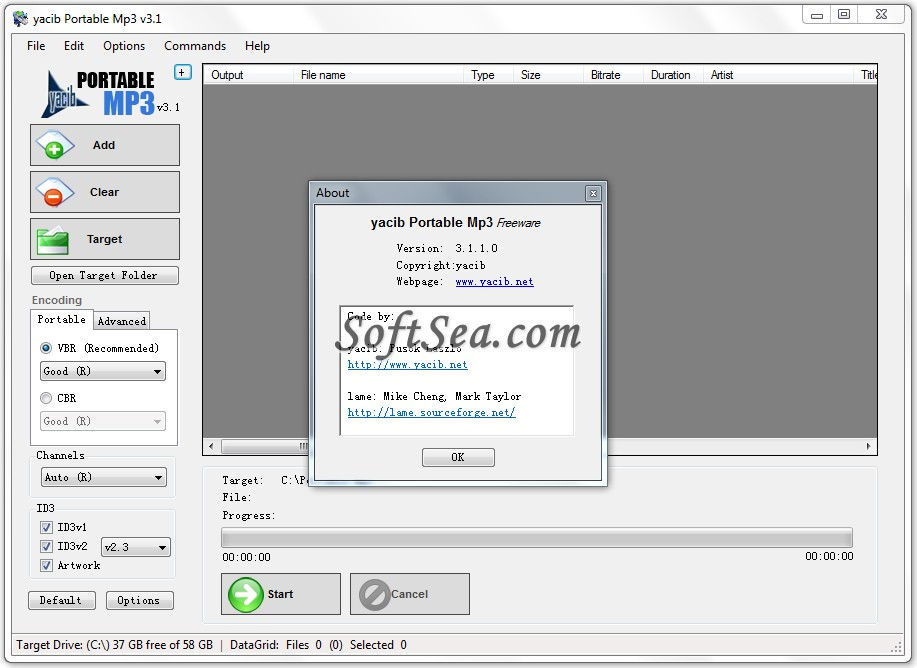This screenshot has width=917, height=668.
Task: Click the Default button
Action: [x=61, y=601]
